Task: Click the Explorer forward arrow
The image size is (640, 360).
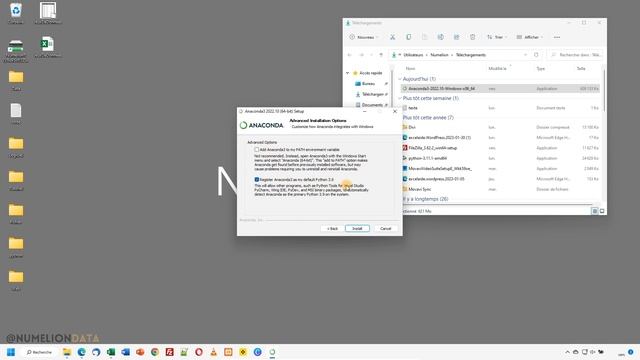Action: (361, 55)
